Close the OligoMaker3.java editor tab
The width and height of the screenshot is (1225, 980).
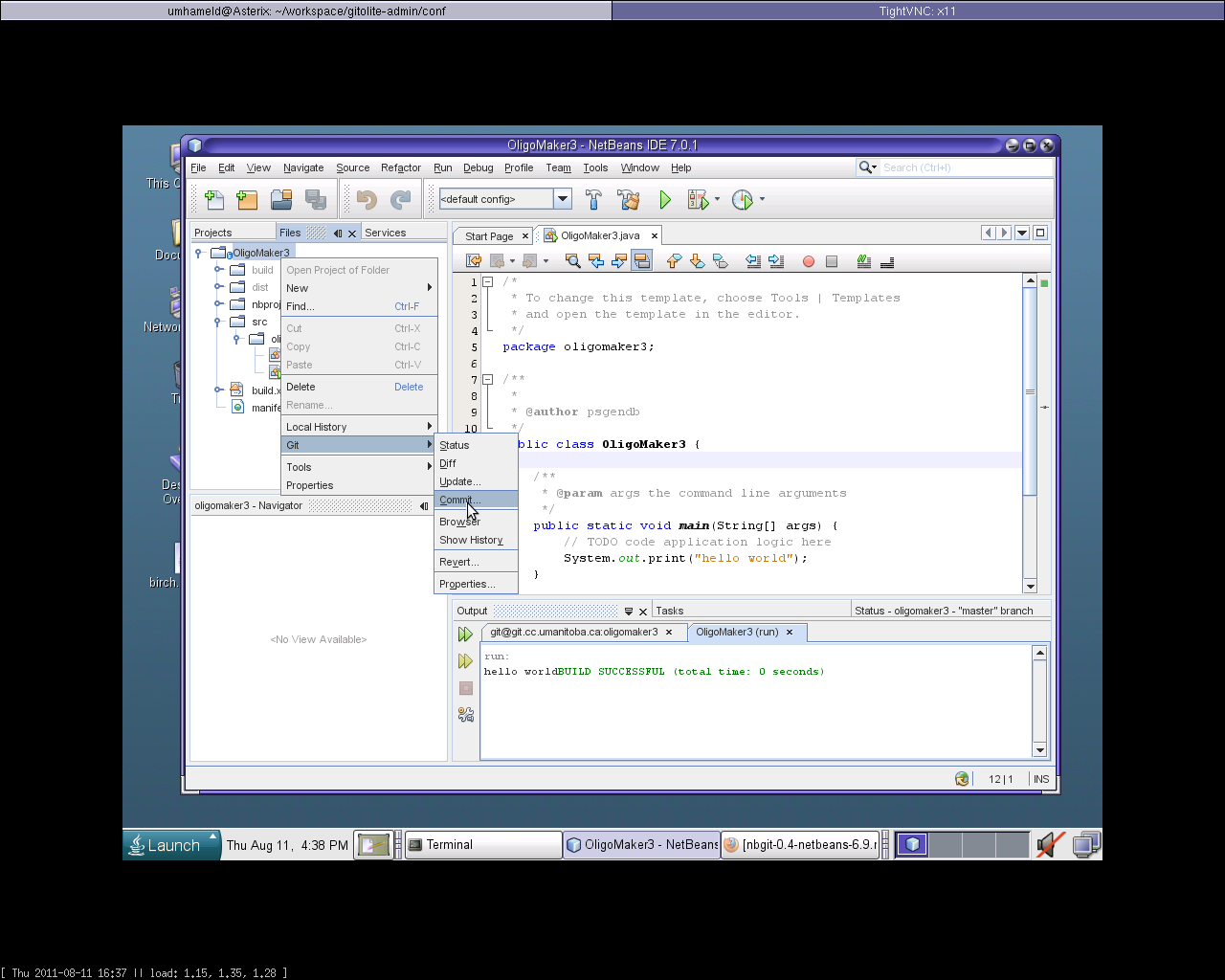[x=655, y=235]
